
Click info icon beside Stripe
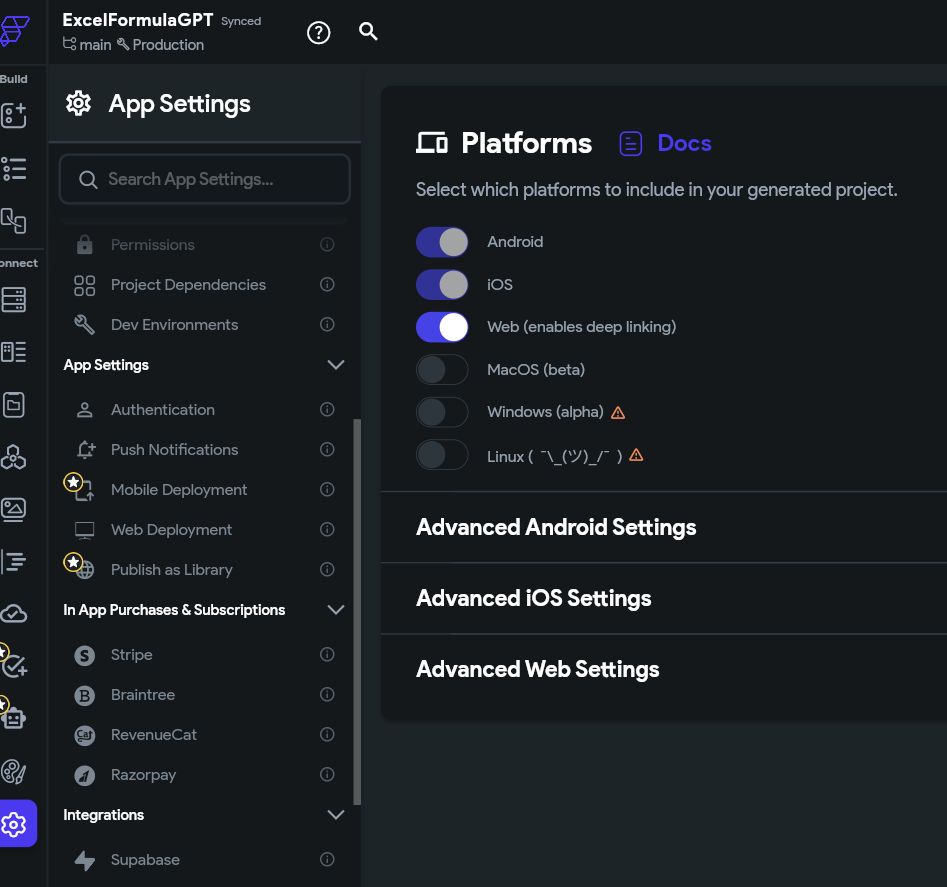coord(327,655)
